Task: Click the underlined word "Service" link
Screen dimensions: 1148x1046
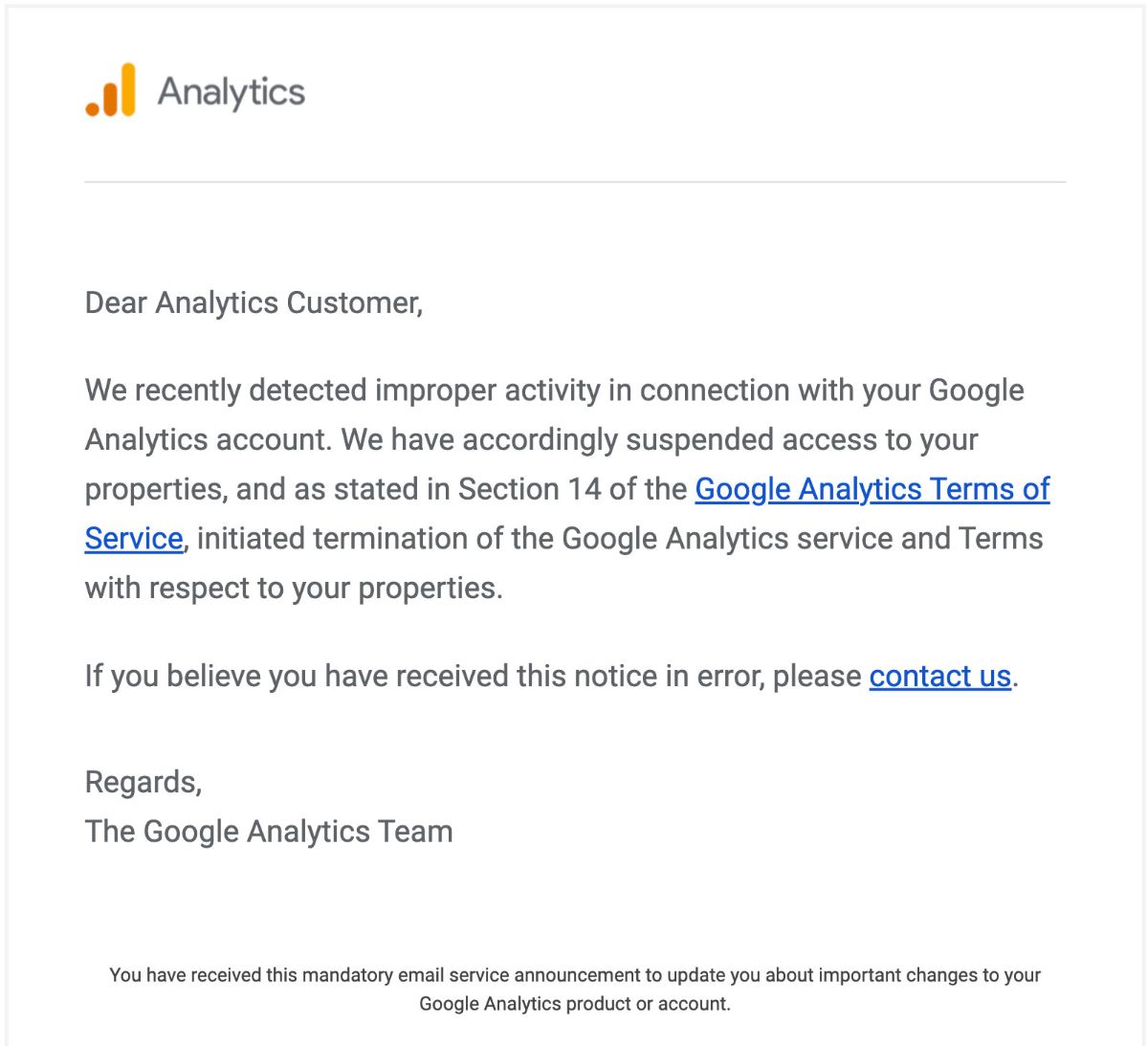Action: tap(133, 539)
